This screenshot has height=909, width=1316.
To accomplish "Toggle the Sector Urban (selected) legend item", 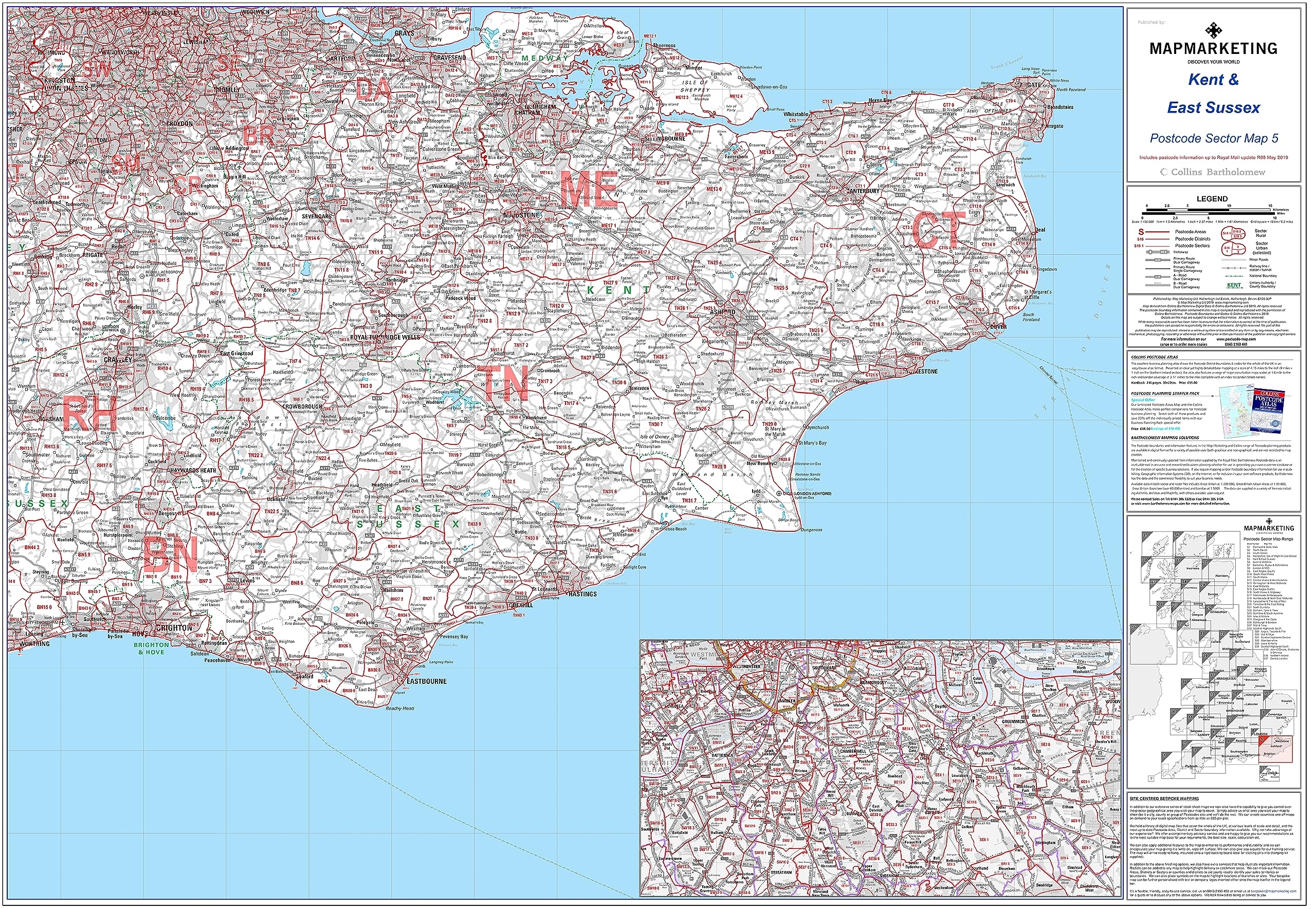I will [x=1234, y=249].
